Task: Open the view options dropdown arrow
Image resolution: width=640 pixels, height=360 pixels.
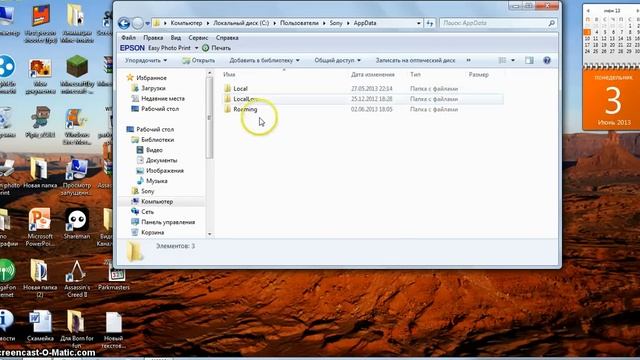Action: 513,60
